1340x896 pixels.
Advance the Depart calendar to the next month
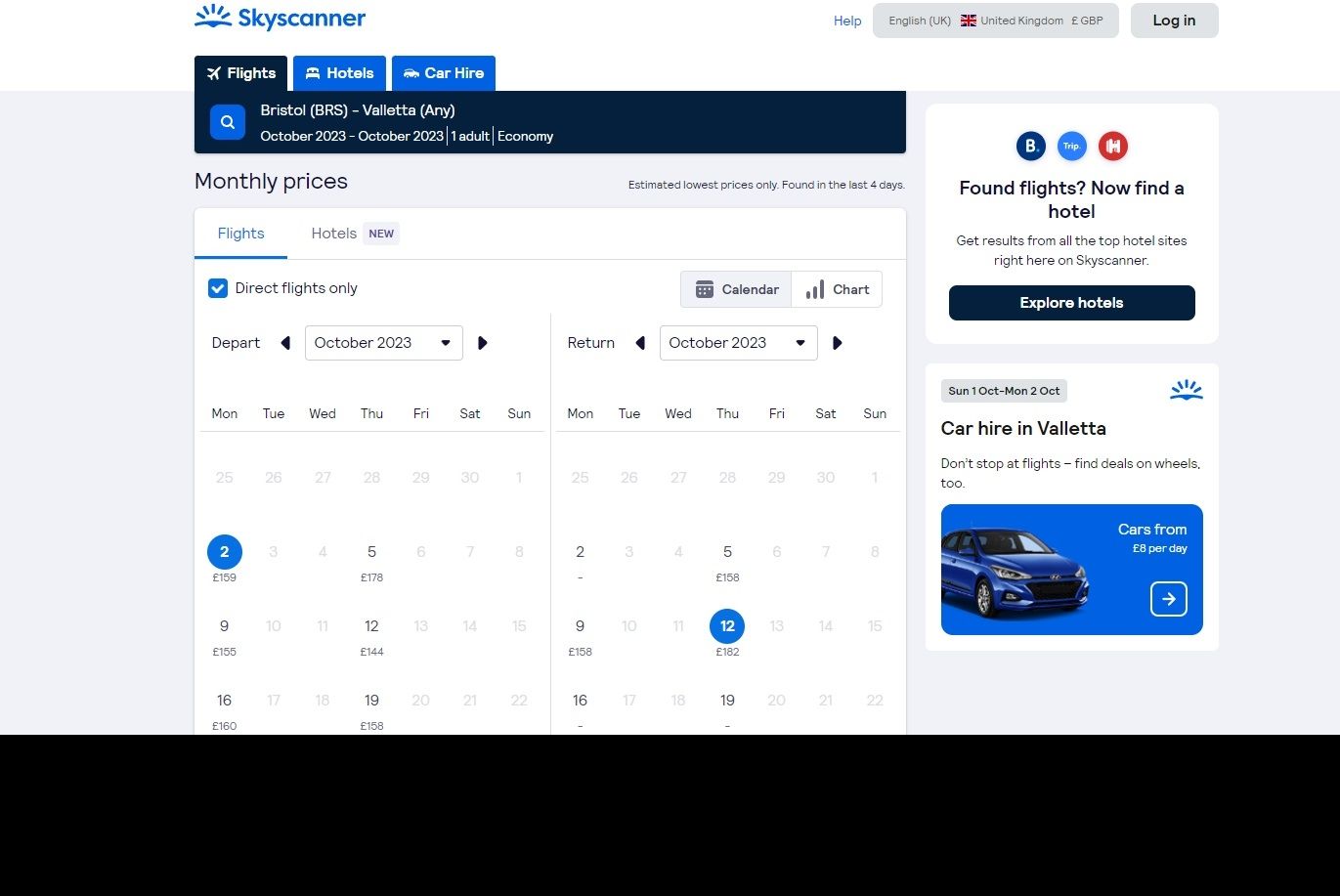482,343
